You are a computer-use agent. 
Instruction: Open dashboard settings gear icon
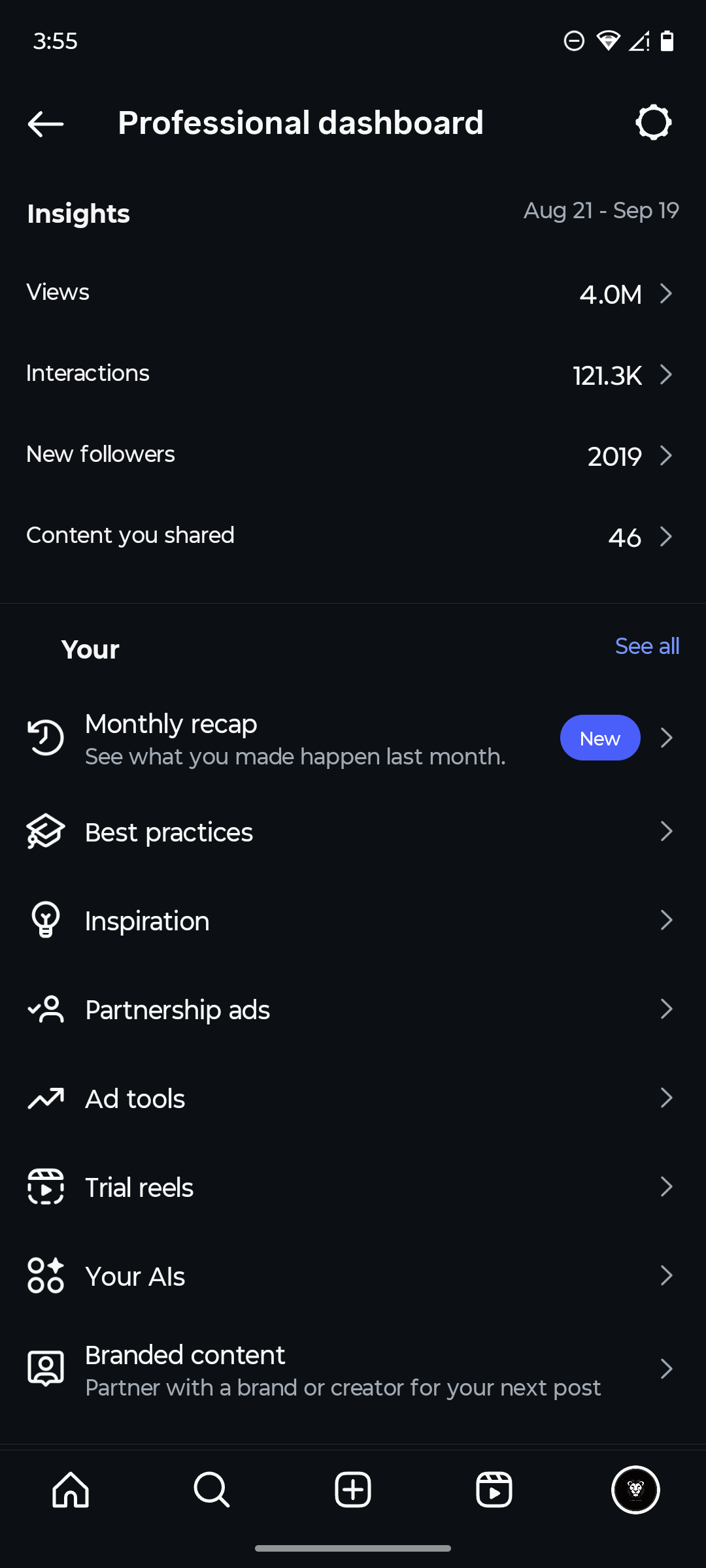coord(653,123)
